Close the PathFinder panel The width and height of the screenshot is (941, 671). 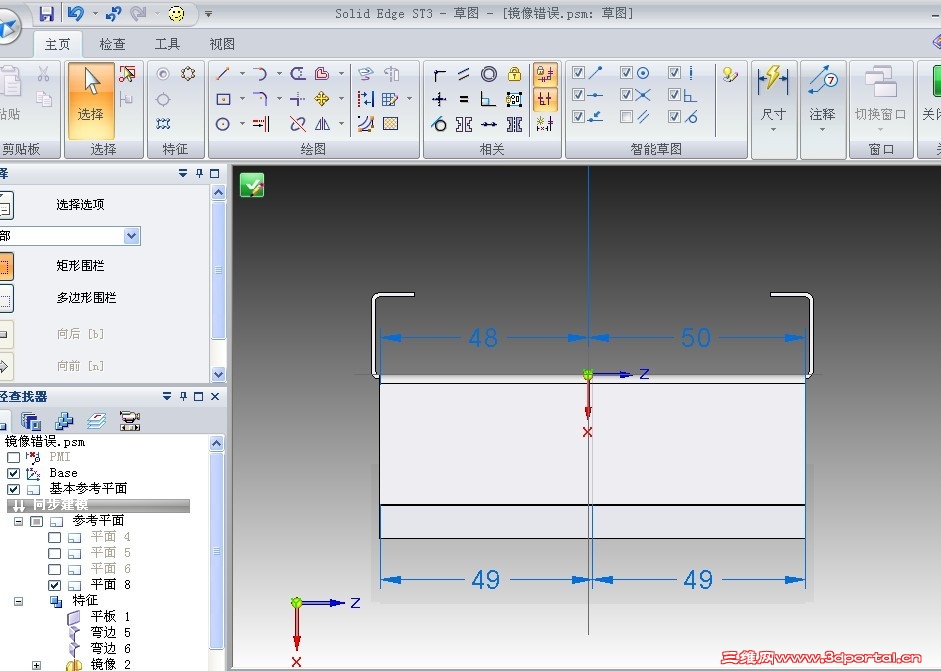click(215, 396)
